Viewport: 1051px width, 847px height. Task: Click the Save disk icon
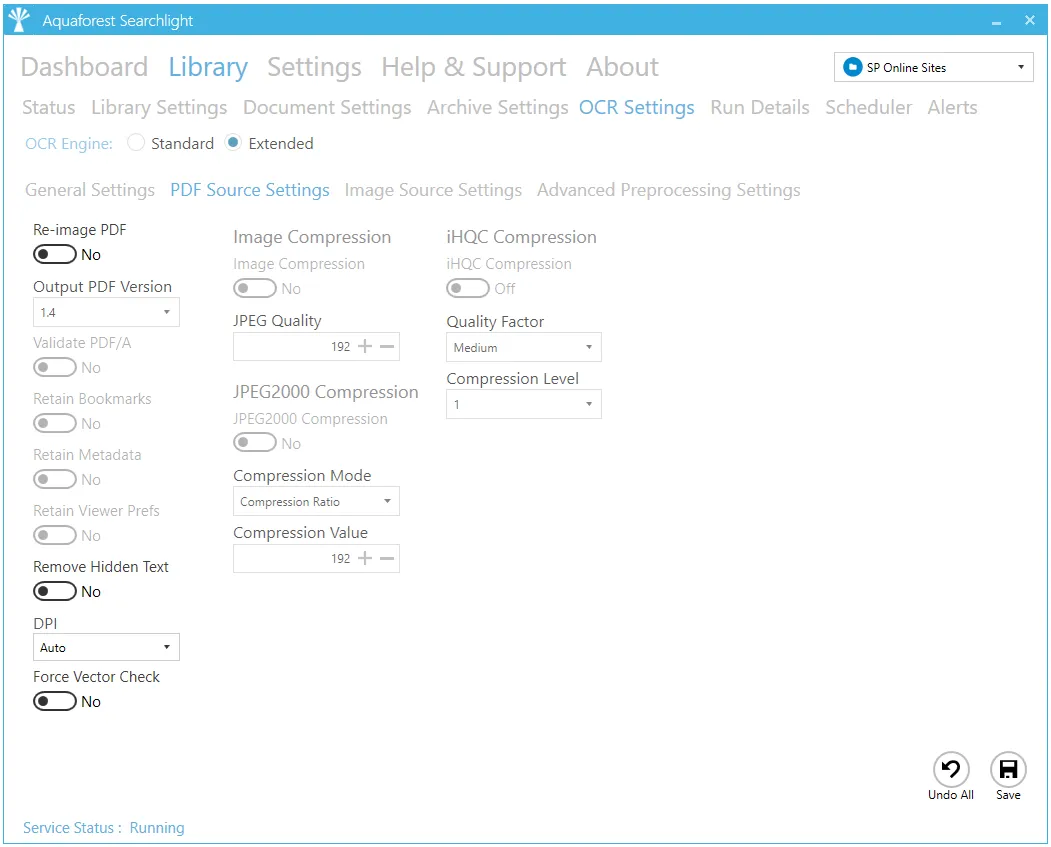tap(1008, 769)
